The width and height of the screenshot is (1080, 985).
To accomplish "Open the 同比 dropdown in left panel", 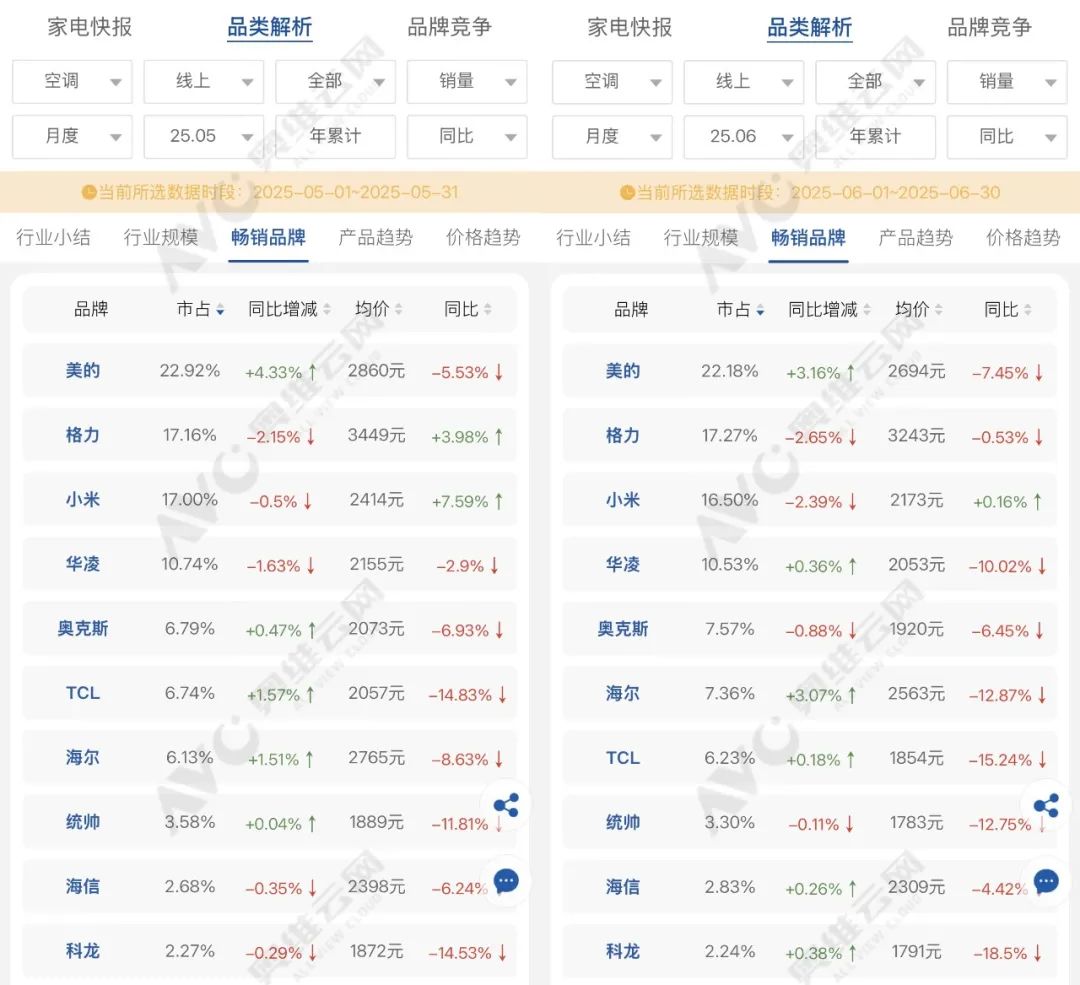I will [x=467, y=137].
